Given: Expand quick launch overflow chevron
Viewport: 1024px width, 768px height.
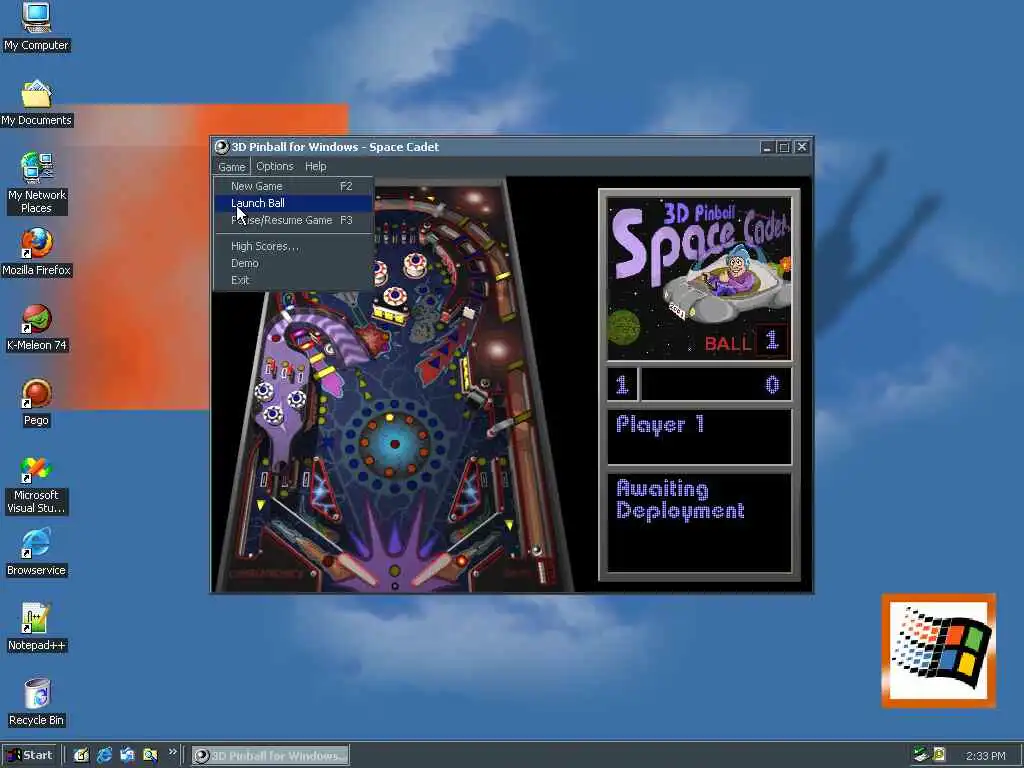Looking at the screenshot, I should [x=172, y=752].
